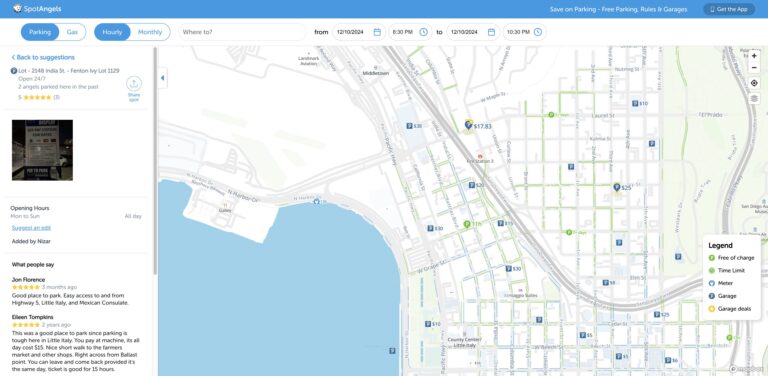
Task: Click the meter icon on N Harbor Dr
Action: (x=316, y=201)
